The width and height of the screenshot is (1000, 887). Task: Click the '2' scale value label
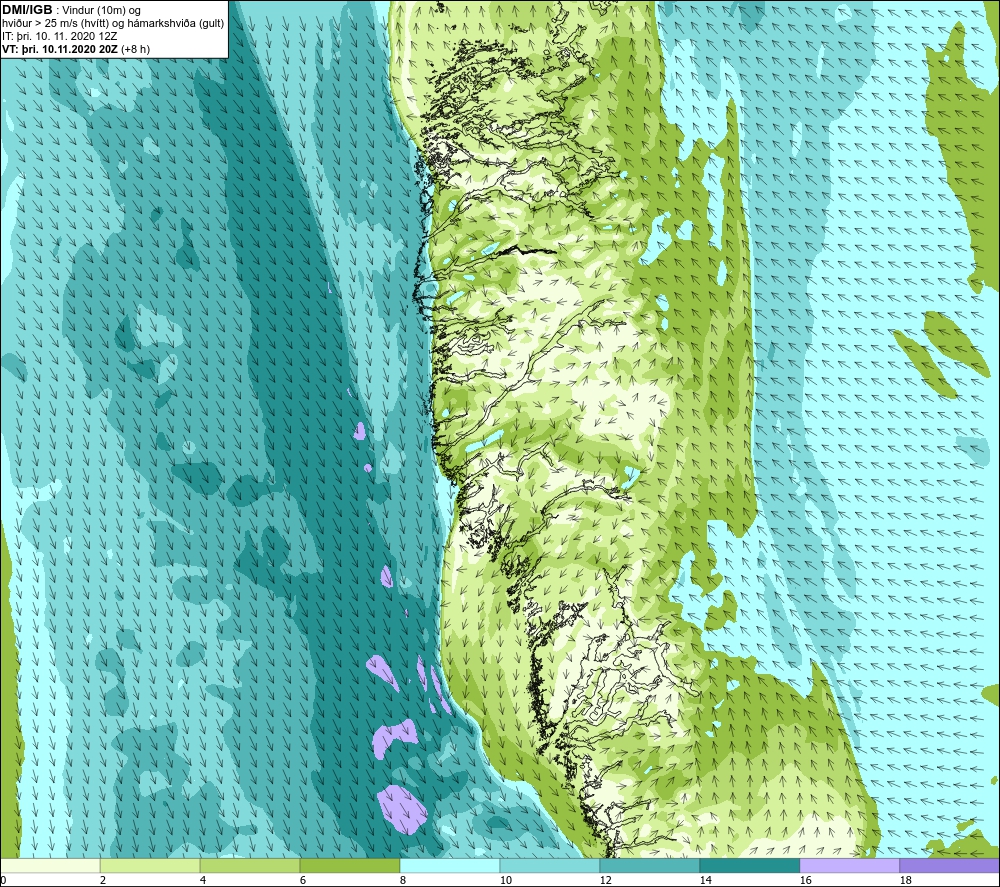point(103,880)
